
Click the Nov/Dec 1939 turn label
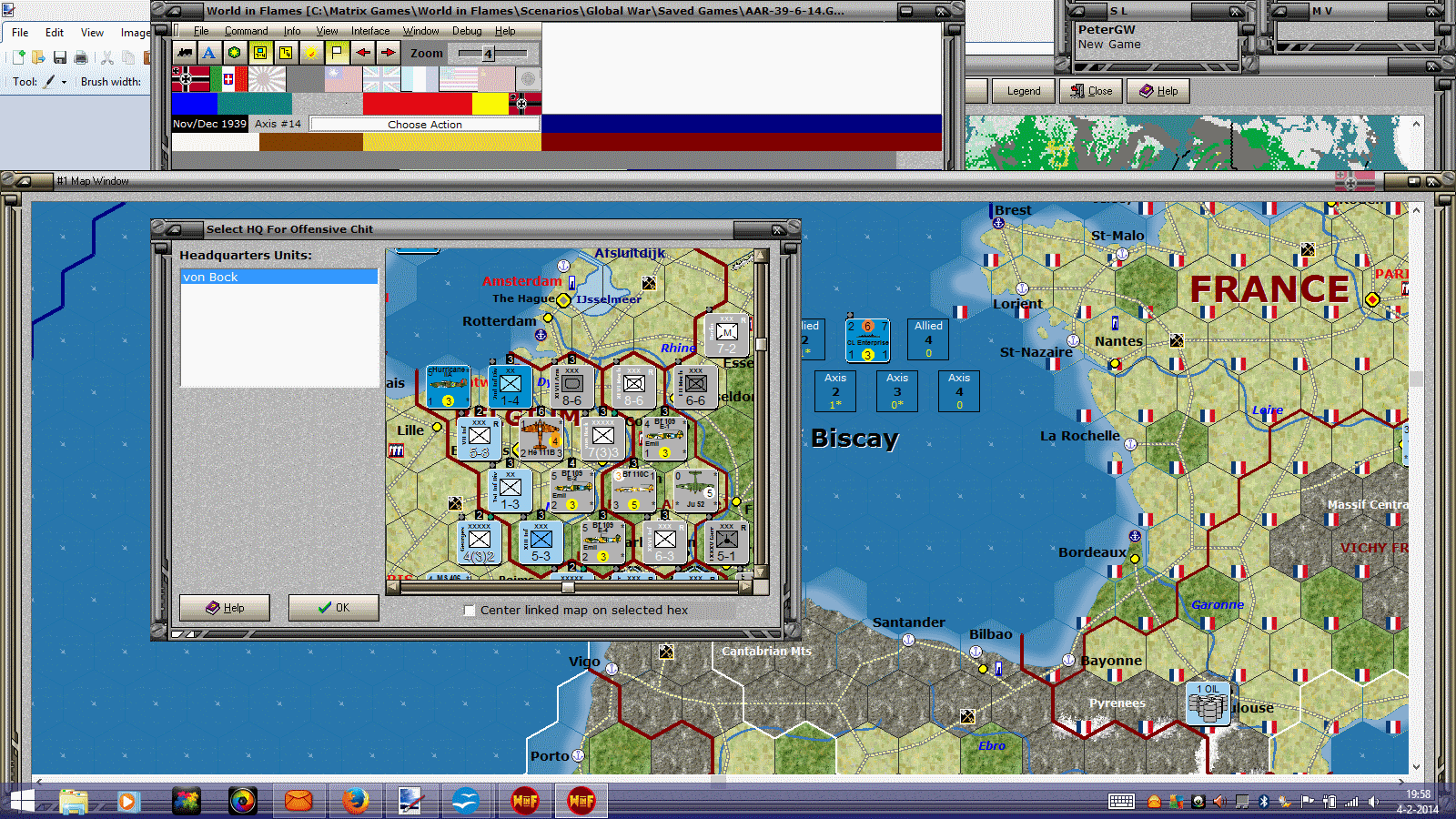(209, 124)
